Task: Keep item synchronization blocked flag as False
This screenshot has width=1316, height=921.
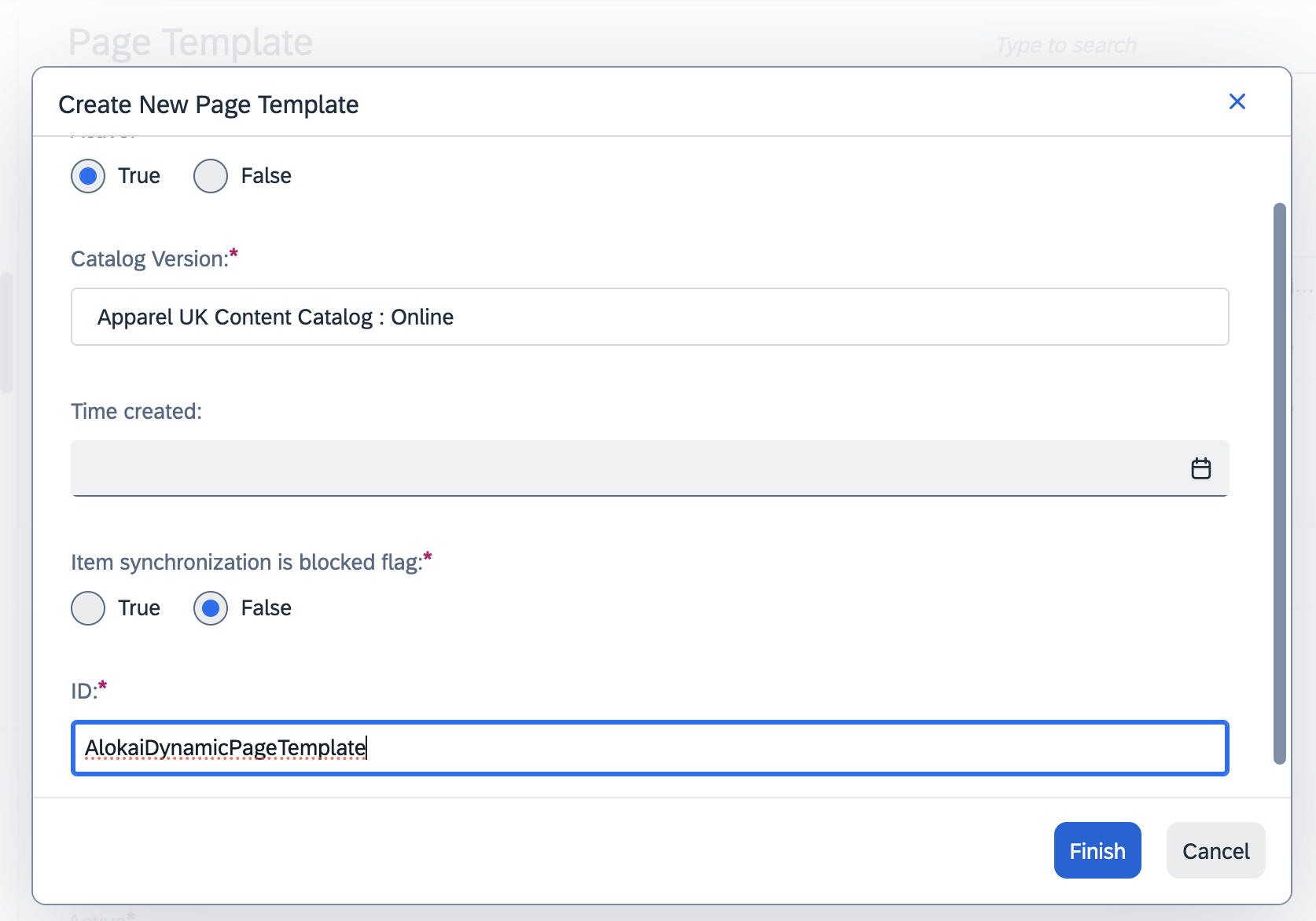Action: tap(210, 607)
